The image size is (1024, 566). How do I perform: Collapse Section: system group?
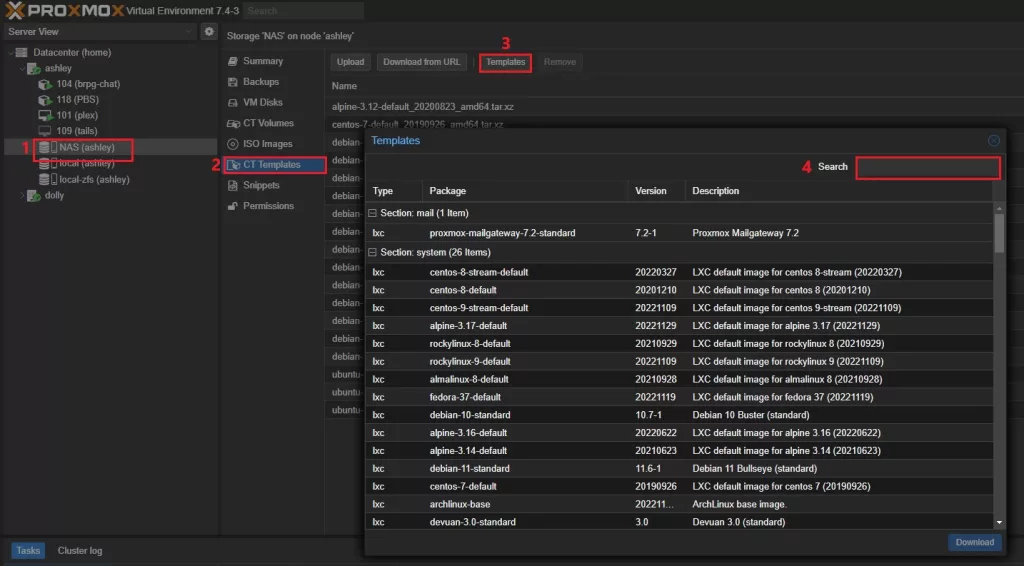pos(372,252)
